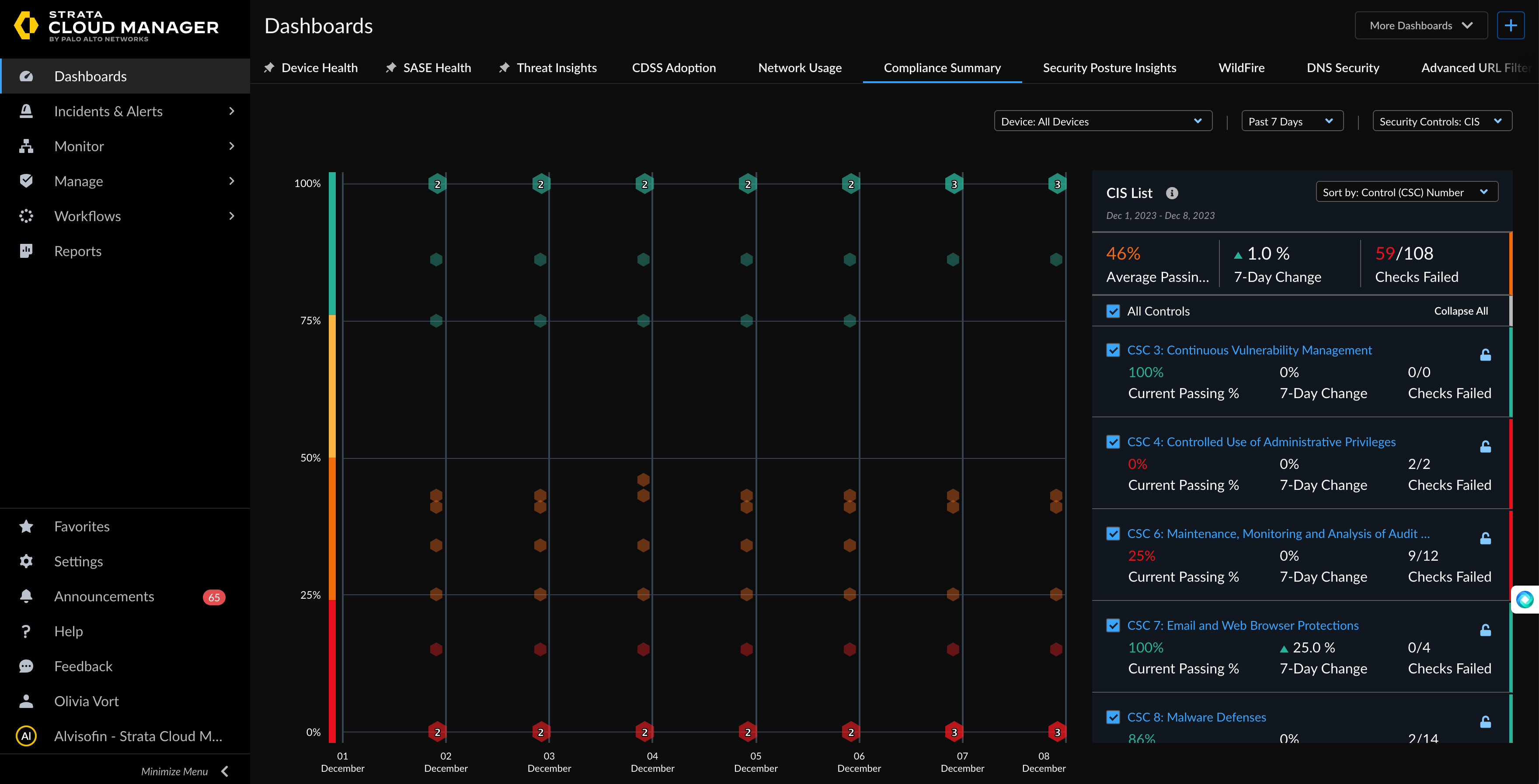Click the Announcements badge showing 65

click(215, 597)
